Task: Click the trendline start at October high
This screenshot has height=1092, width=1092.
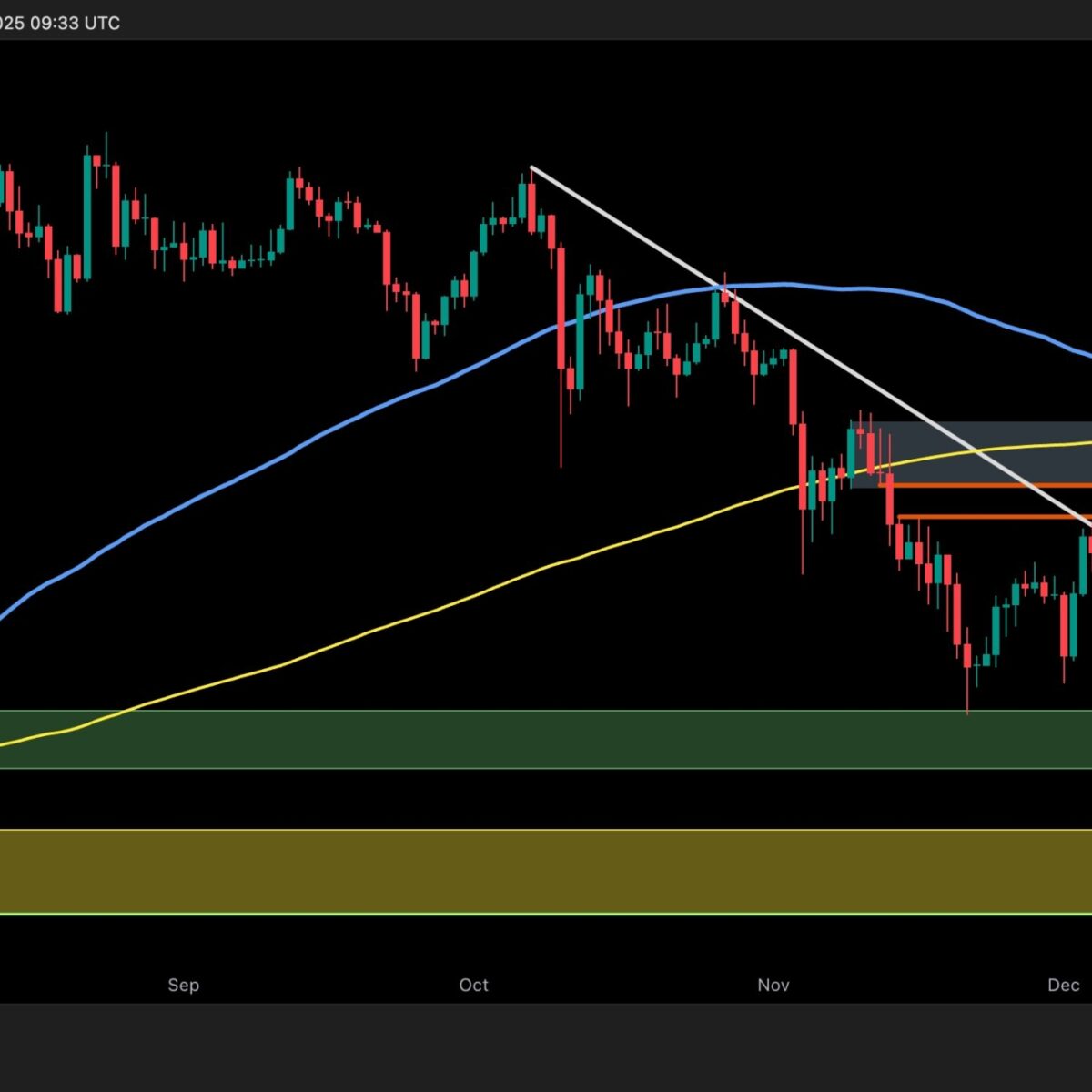Action: tap(531, 167)
